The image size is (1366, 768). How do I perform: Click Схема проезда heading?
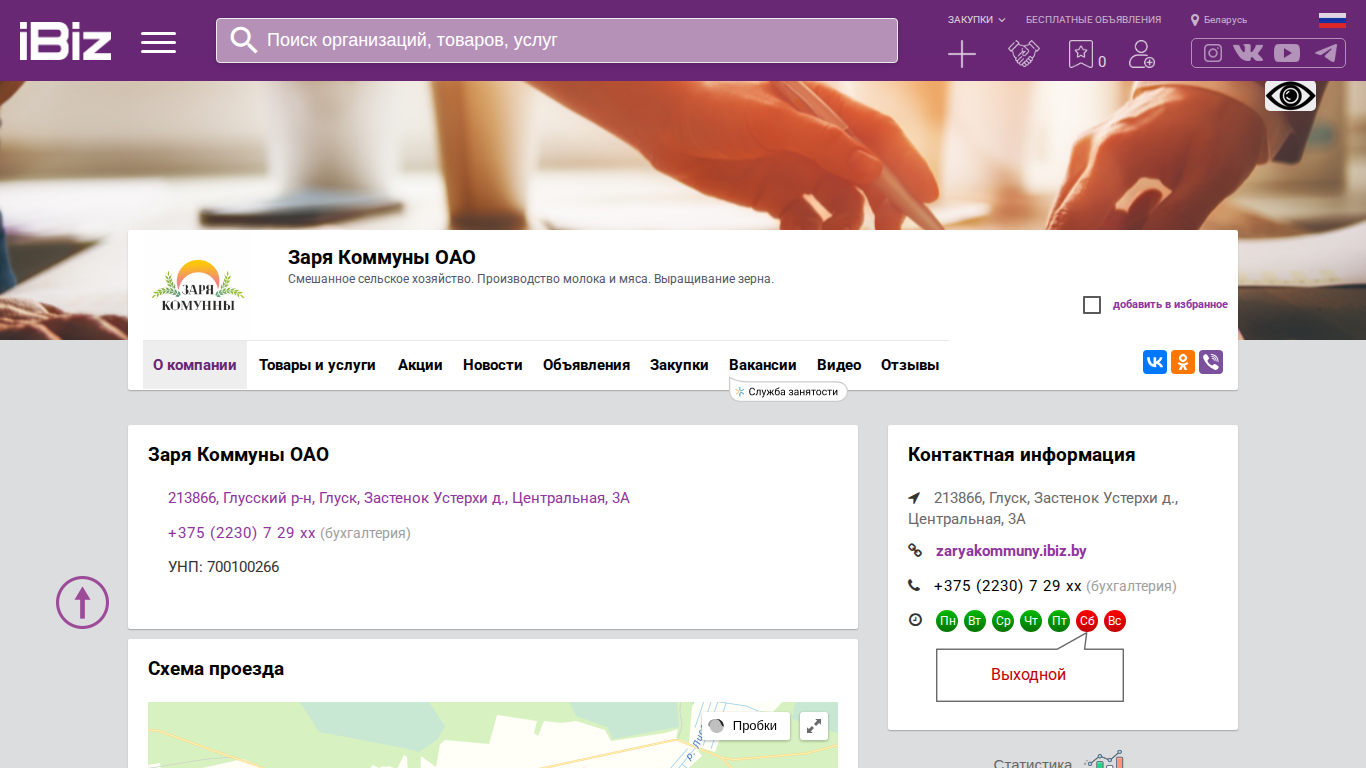[x=216, y=669]
